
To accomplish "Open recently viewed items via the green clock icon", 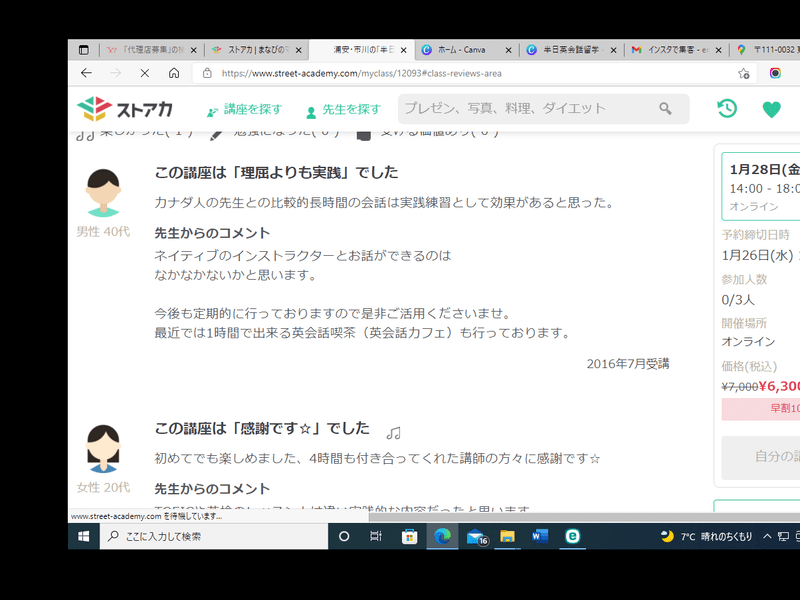I will pos(726,107).
